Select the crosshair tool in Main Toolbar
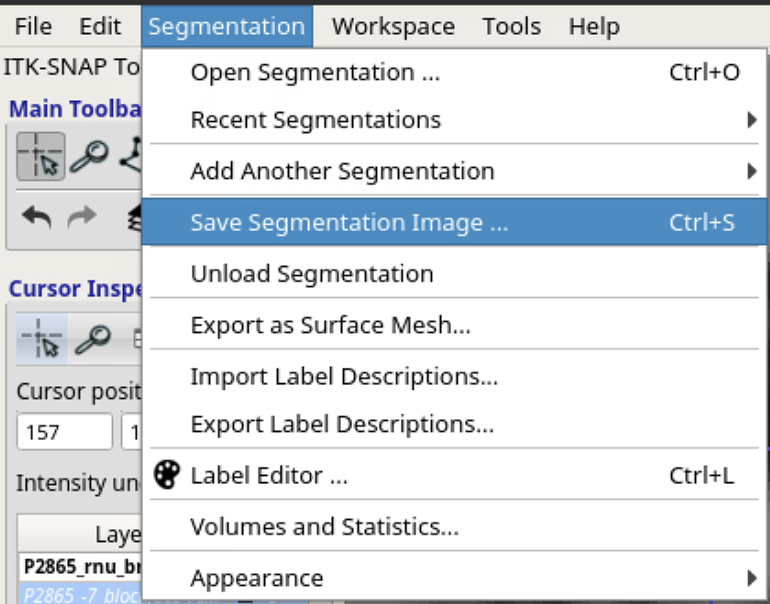This screenshot has height=604, width=770. (40, 155)
